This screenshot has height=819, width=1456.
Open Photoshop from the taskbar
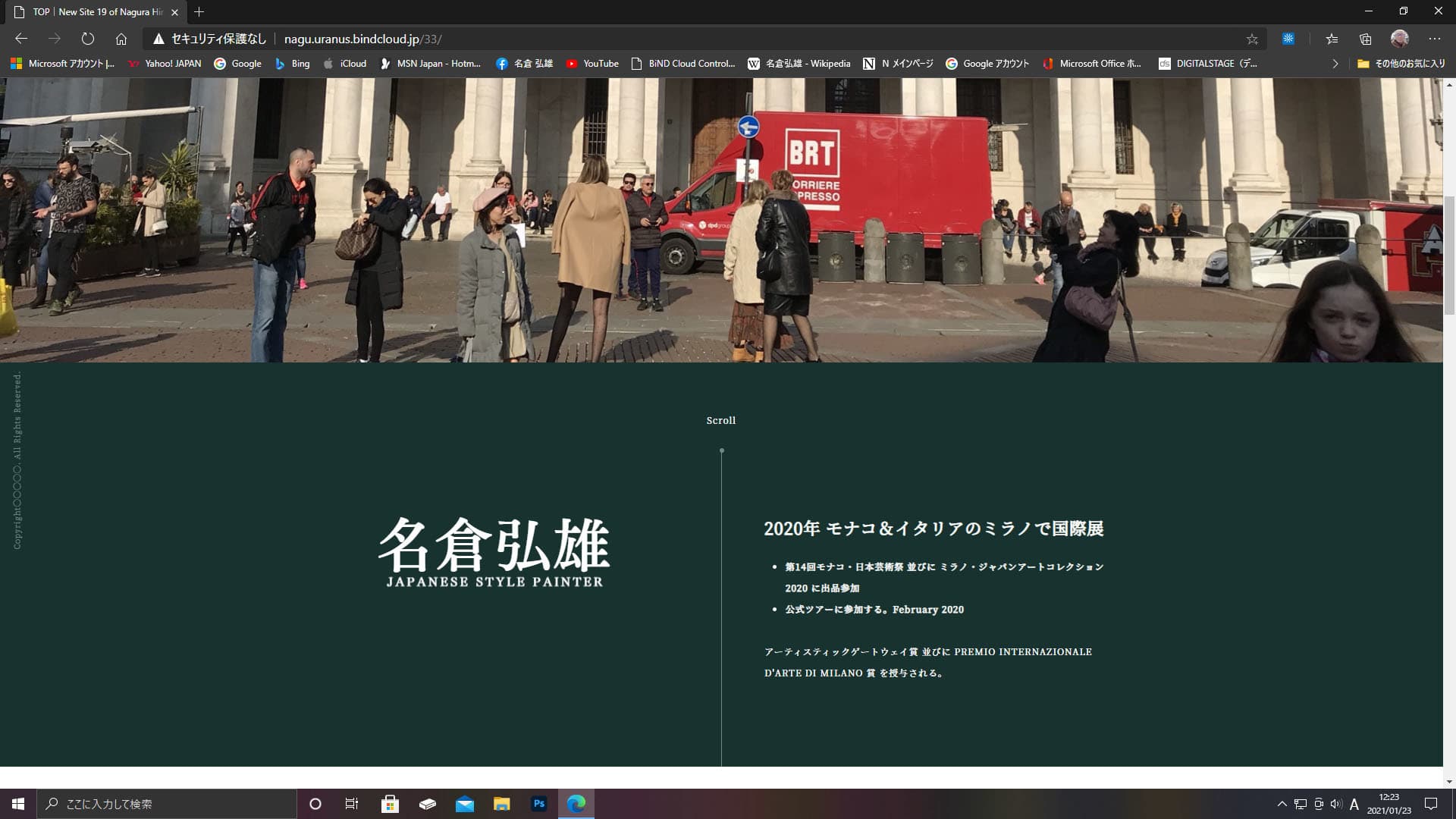click(x=539, y=804)
